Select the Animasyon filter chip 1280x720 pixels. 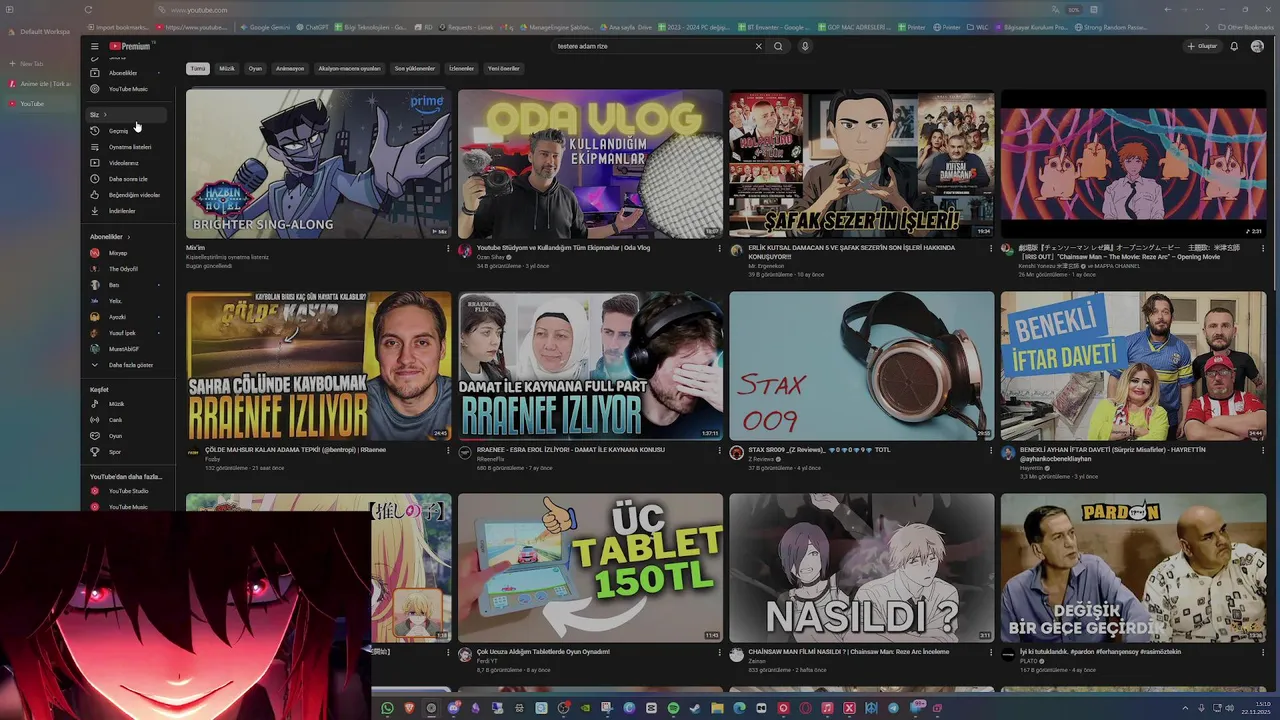click(290, 69)
